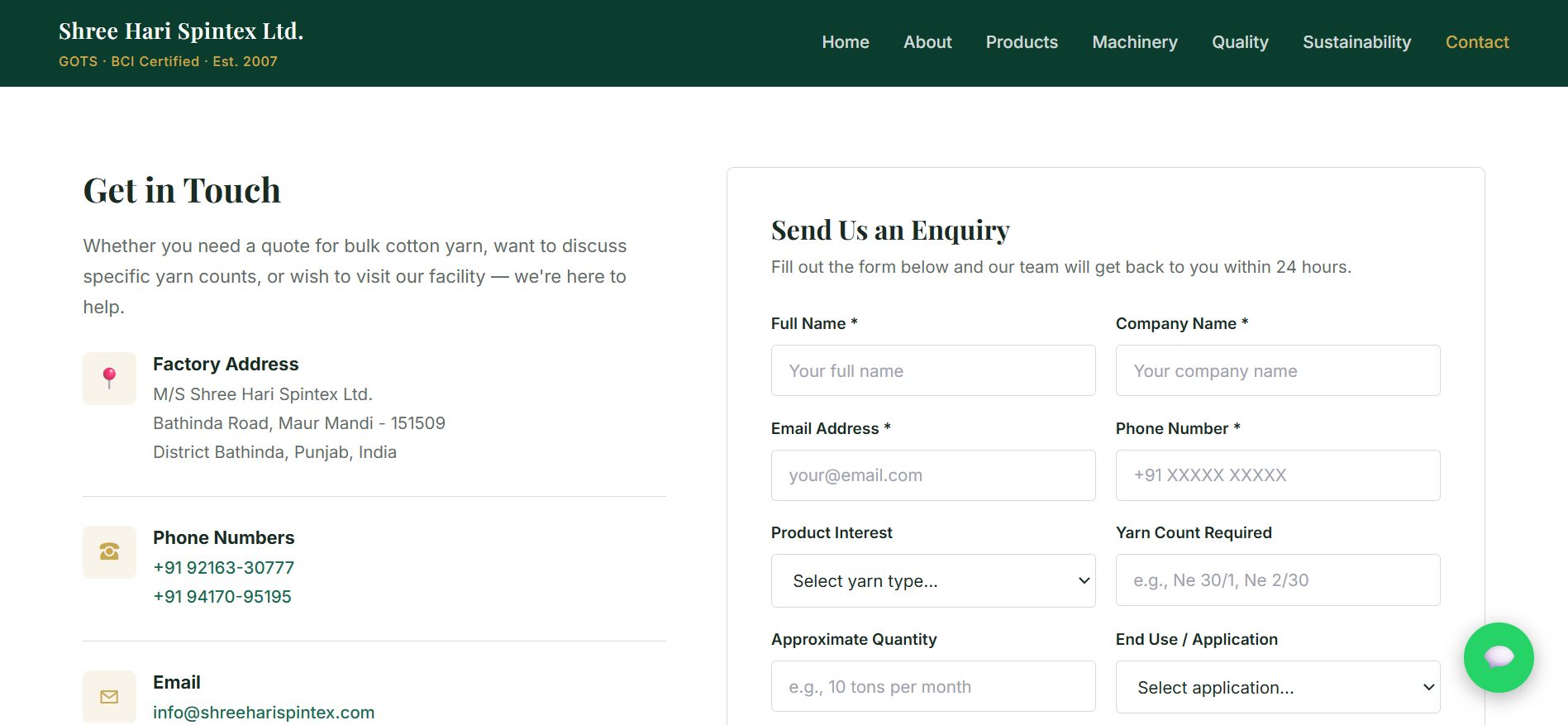
Task: Expand the Select application dropdown
Action: click(x=1278, y=688)
